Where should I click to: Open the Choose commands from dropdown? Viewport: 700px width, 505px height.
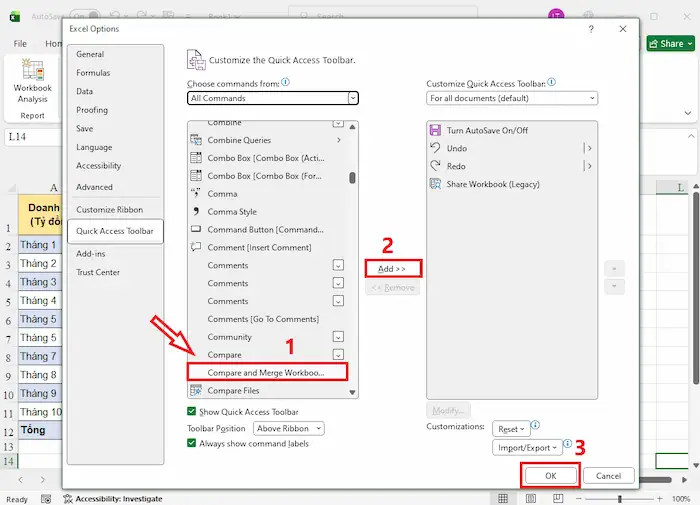click(x=273, y=98)
